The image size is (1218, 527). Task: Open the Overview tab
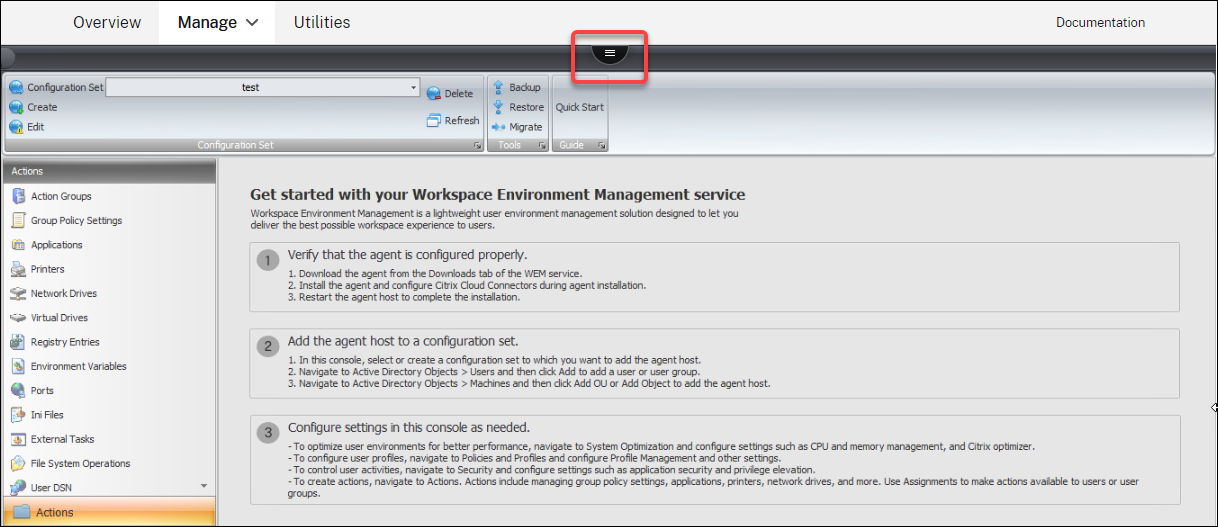click(x=107, y=22)
